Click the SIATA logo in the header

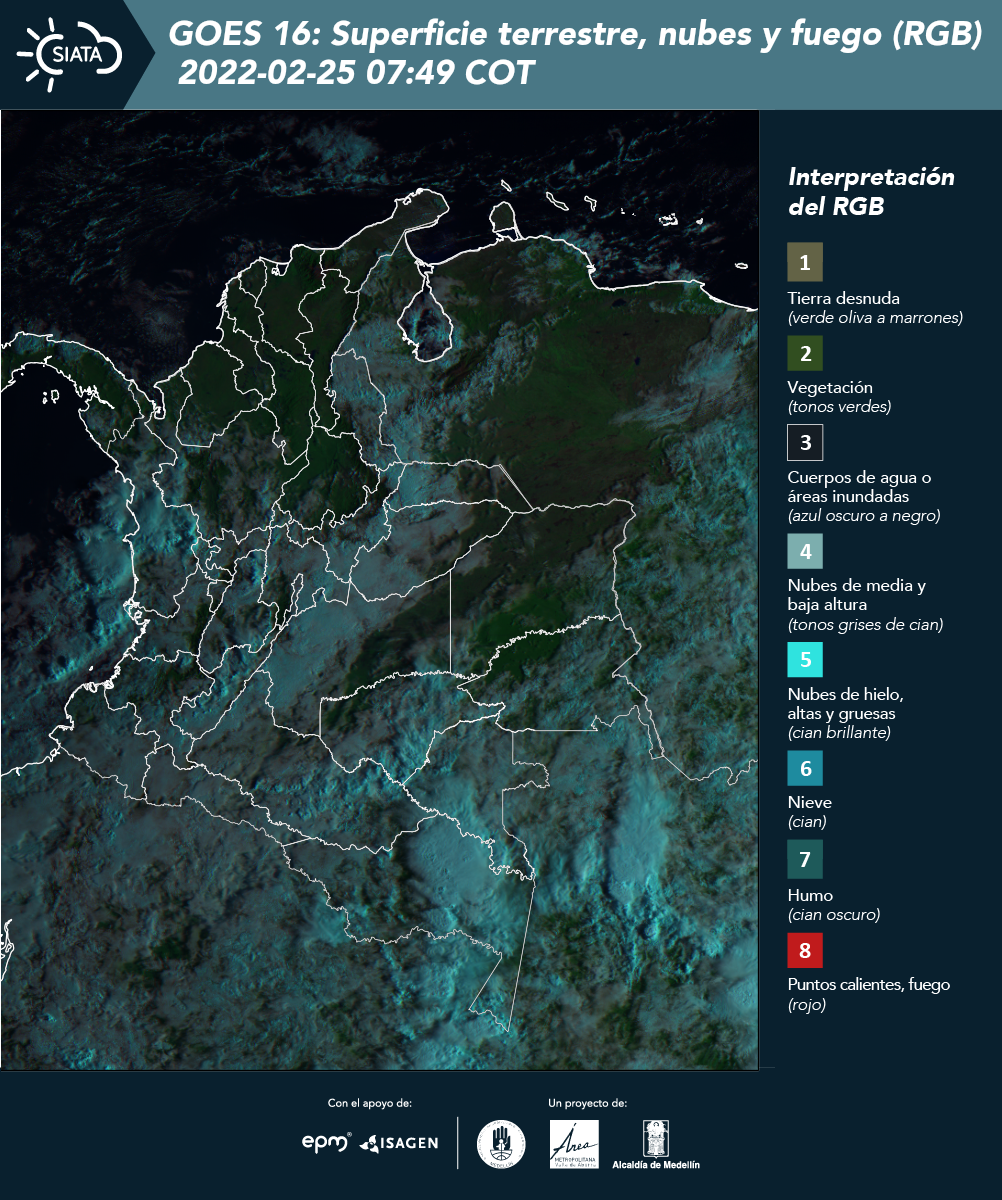click(x=69, y=54)
